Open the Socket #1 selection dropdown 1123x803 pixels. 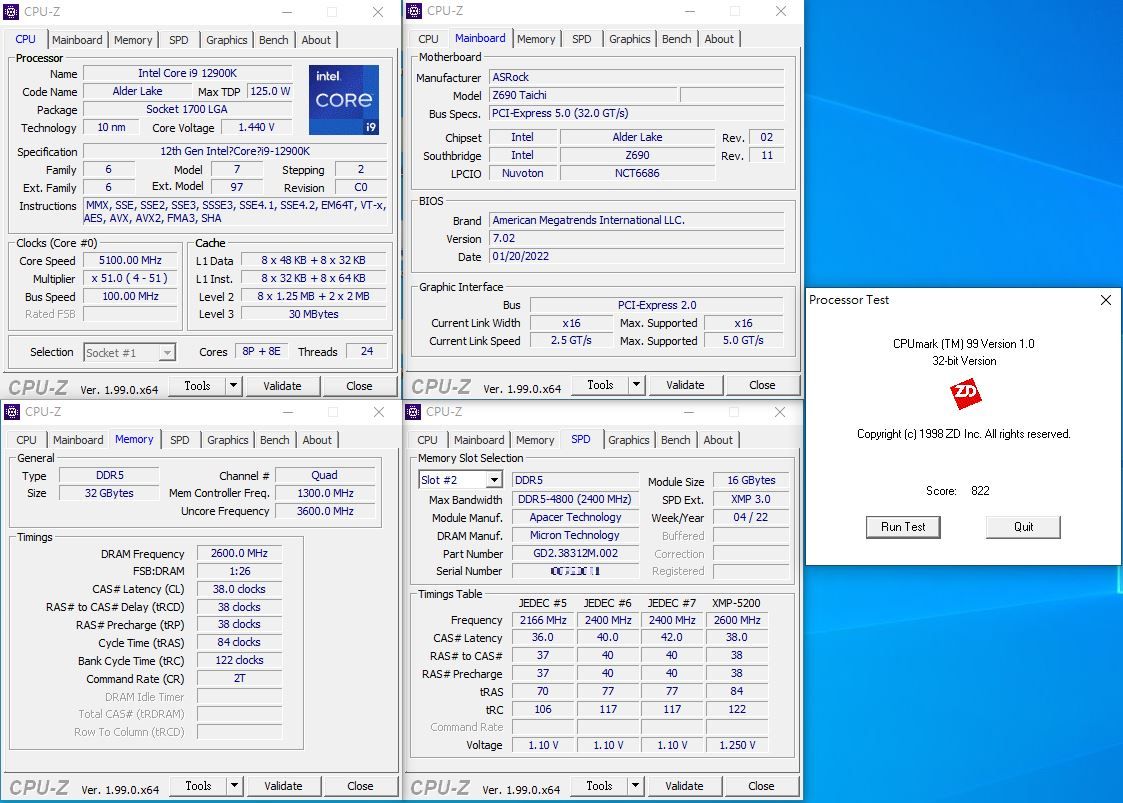167,352
